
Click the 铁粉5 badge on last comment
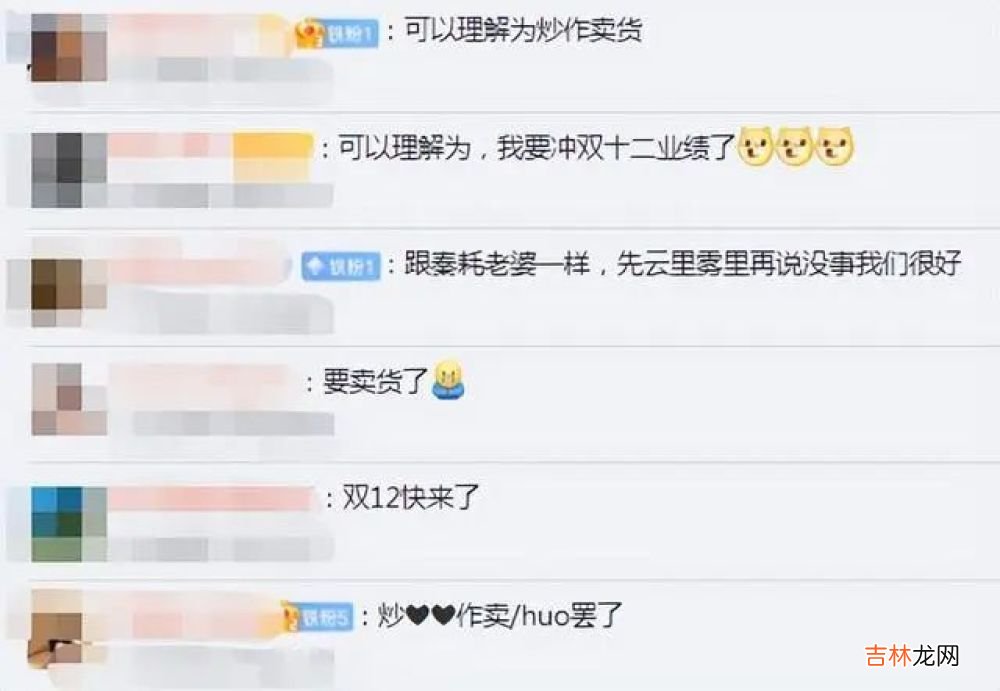(317, 617)
